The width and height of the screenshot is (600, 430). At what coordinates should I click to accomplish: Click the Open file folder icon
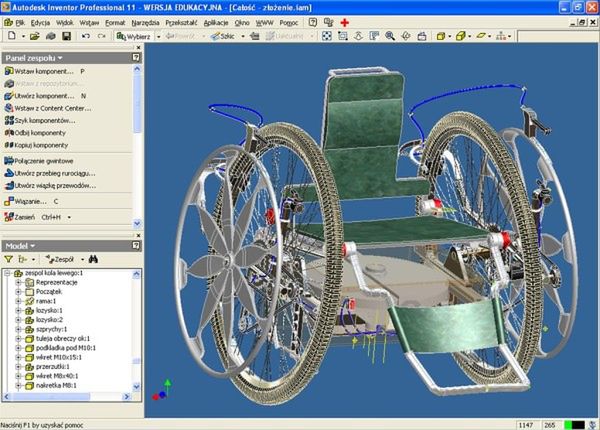point(35,36)
